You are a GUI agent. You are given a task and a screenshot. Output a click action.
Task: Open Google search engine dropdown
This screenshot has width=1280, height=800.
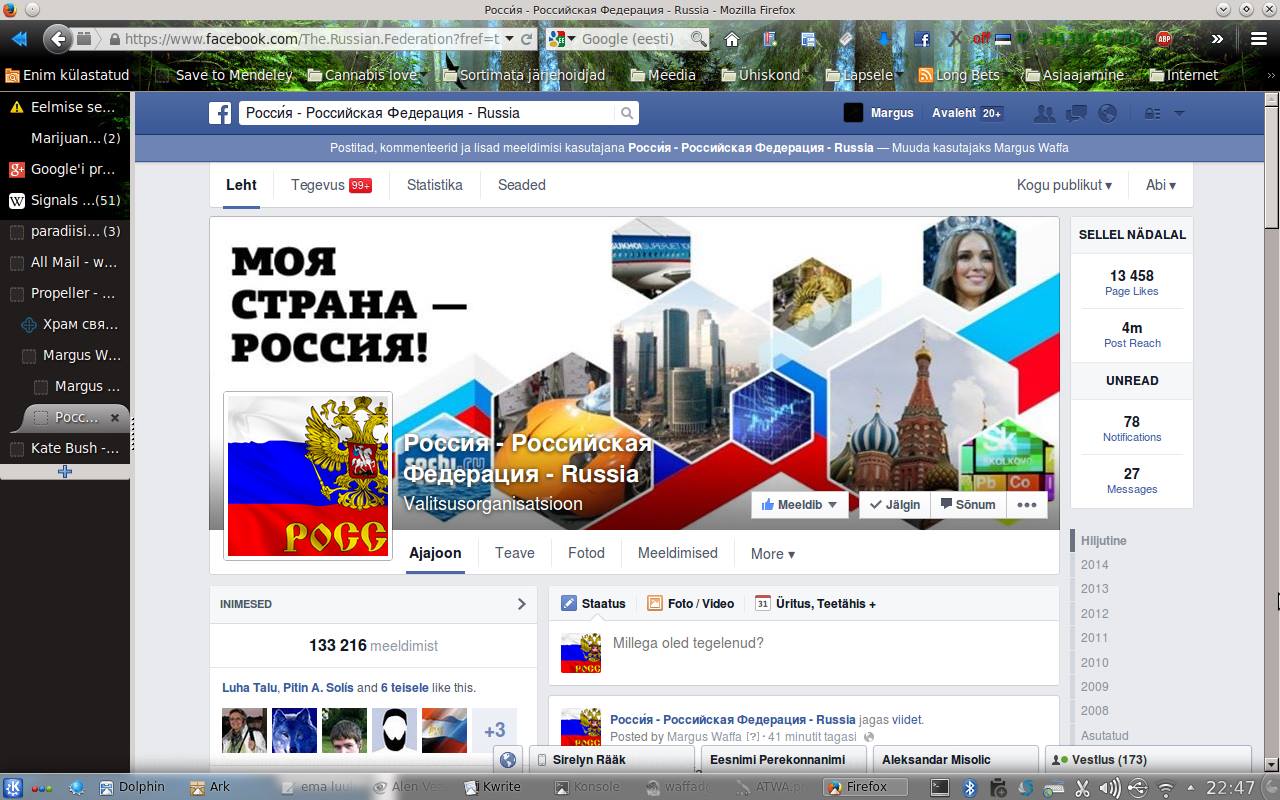tap(561, 39)
